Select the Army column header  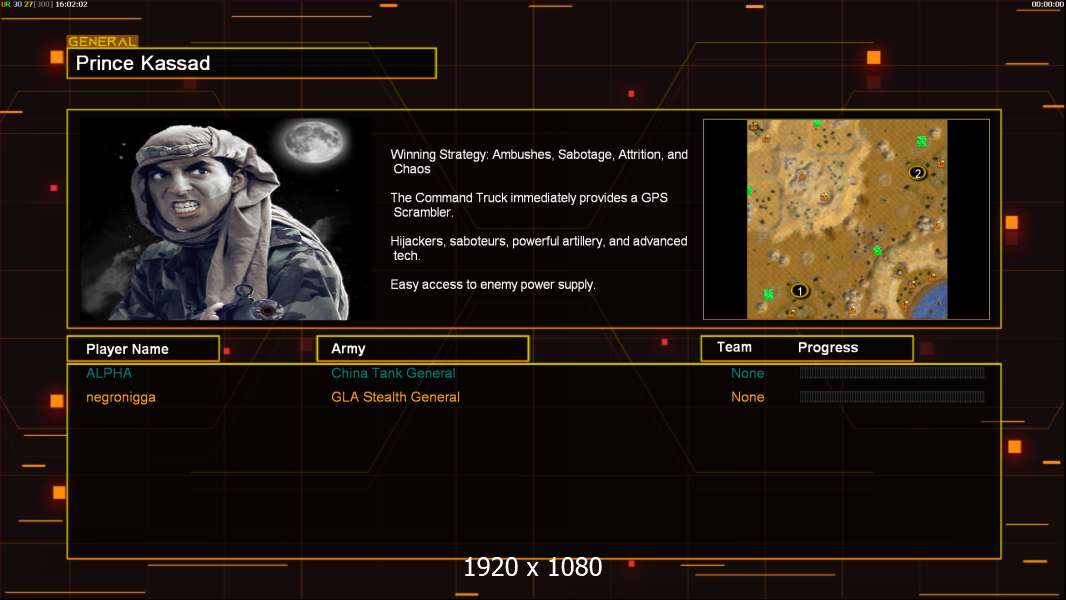pos(423,349)
